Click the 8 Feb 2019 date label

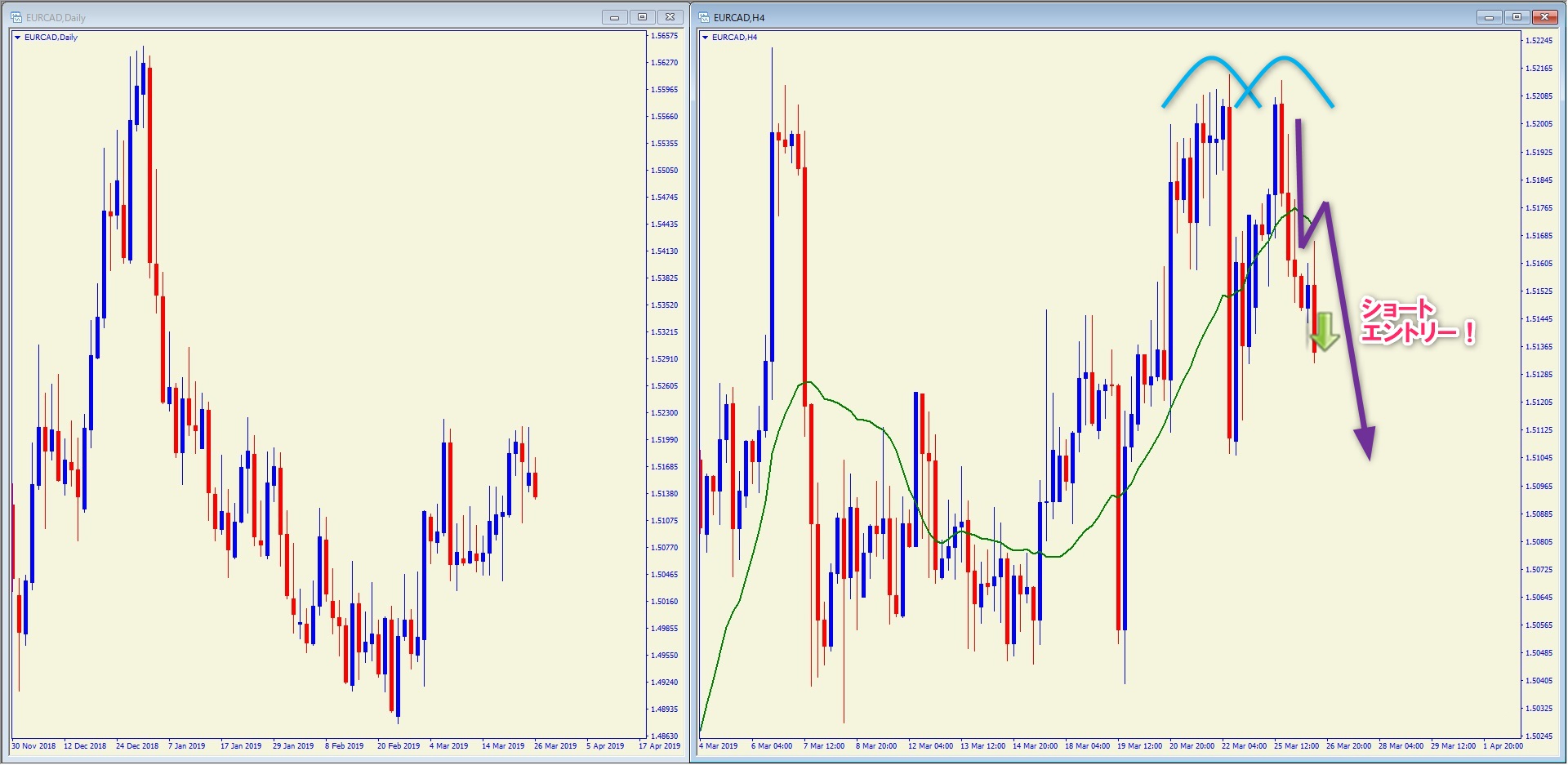[x=345, y=746]
